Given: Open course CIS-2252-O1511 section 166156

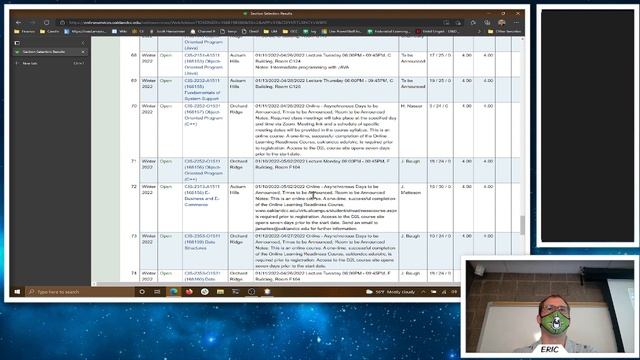Looking at the screenshot, I should (x=202, y=170).
